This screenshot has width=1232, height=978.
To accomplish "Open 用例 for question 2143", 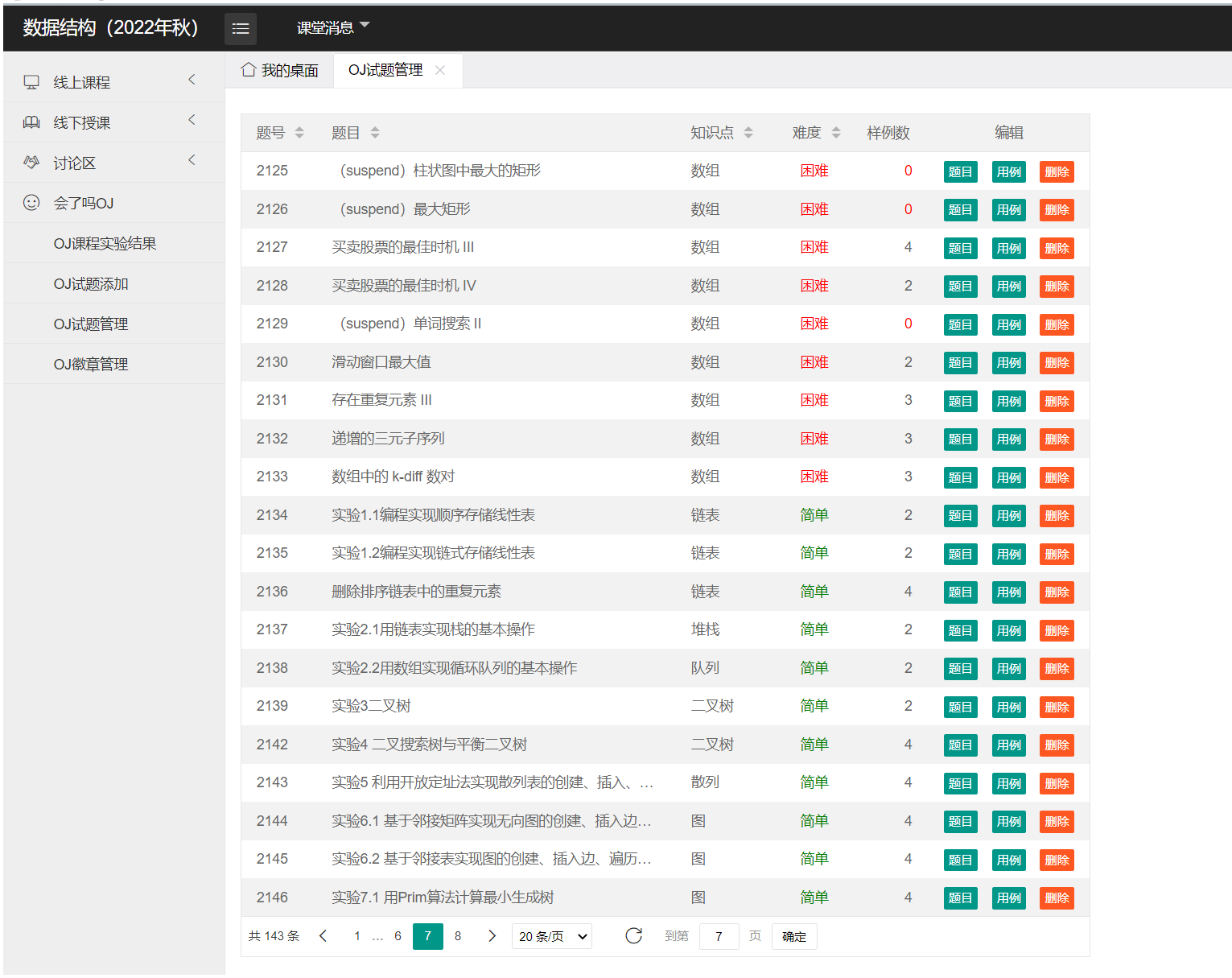I will [x=1008, y=783].
